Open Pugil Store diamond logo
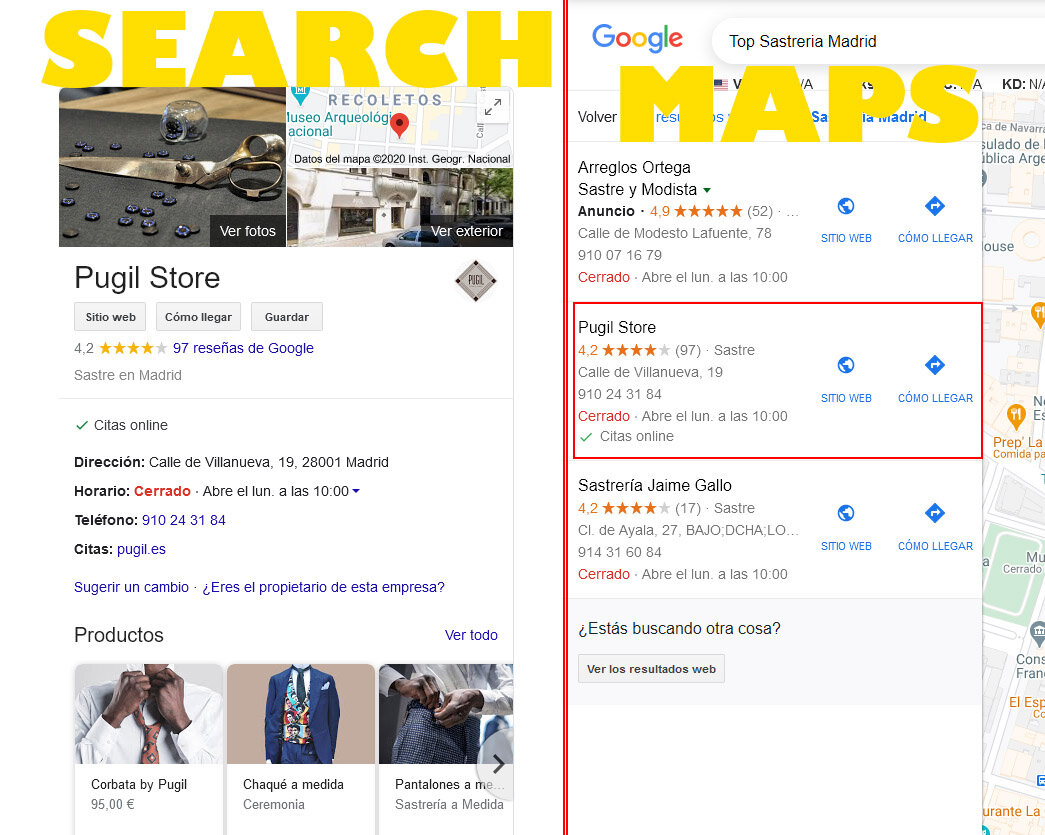 (476, 281)
